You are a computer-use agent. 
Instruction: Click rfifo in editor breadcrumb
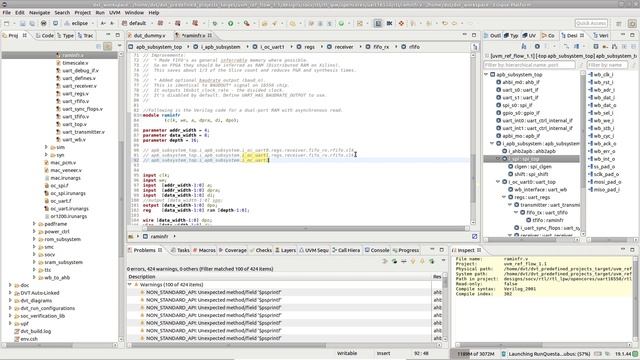click(x=414, y=47)
